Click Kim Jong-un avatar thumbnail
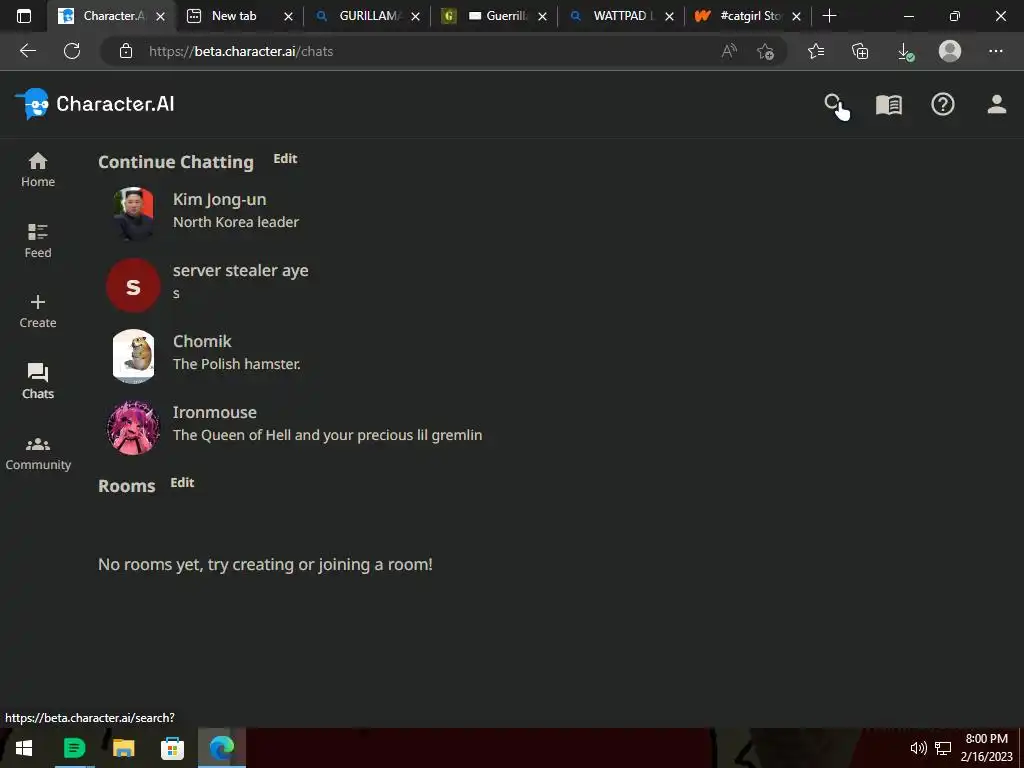Screen dimensions: 1024x768 coord(133,214)
